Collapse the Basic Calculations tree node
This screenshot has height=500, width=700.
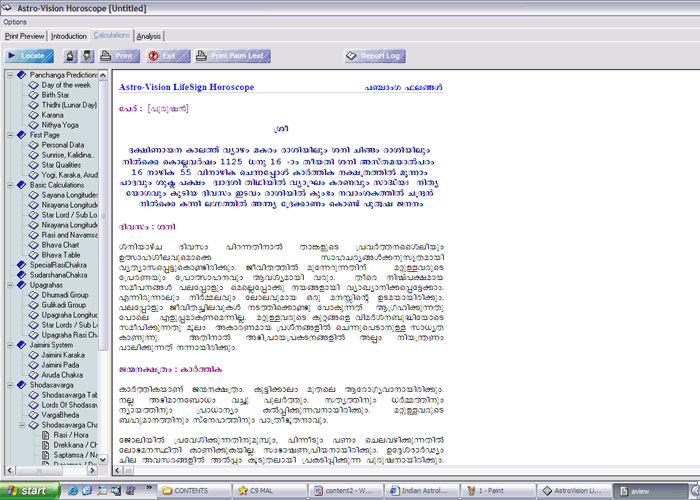[10, 185]
